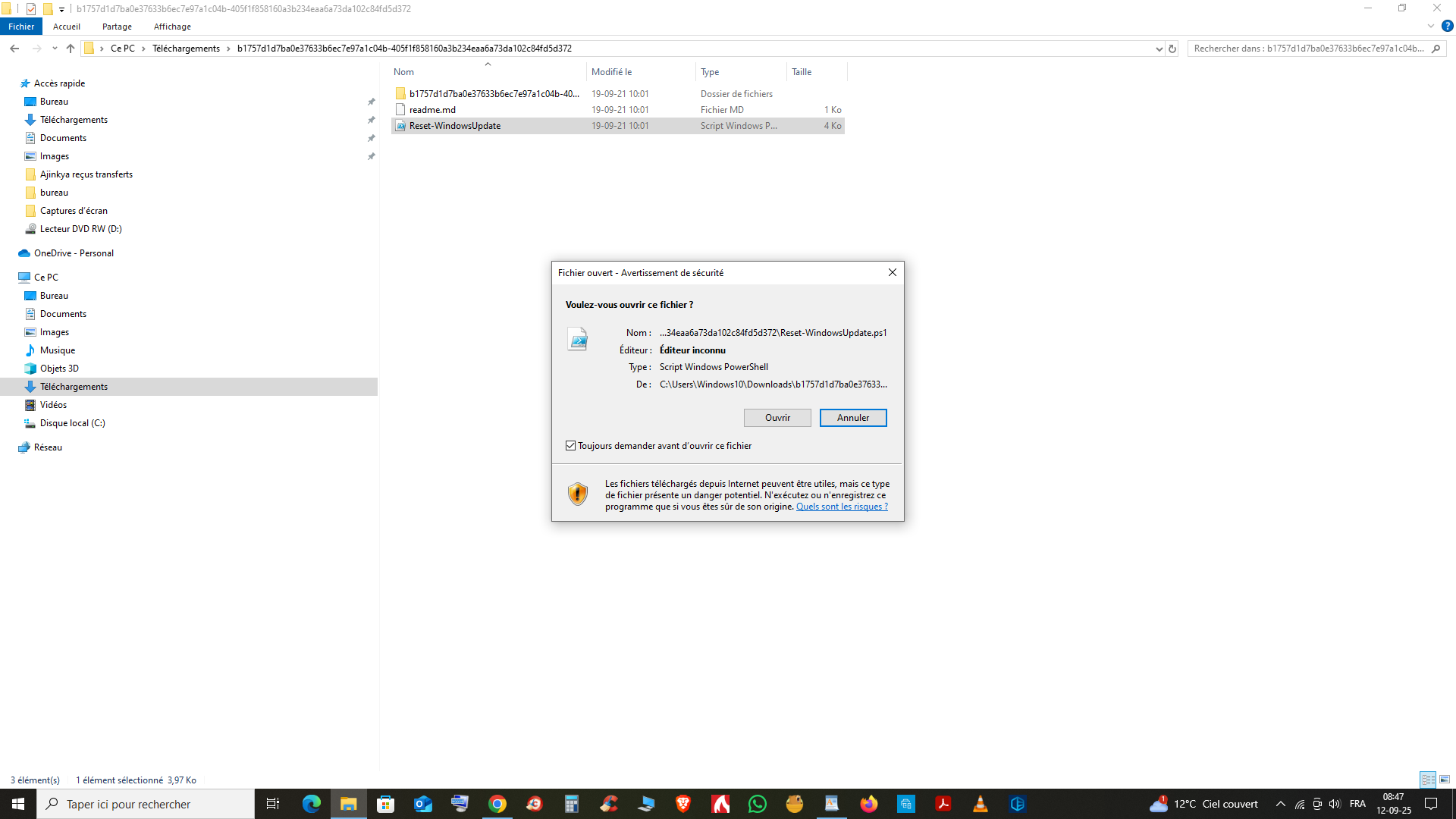This screenshot has width=1456, height=819.
Task: Show hidden system tray icons
Action: [x=1281, y=804]
